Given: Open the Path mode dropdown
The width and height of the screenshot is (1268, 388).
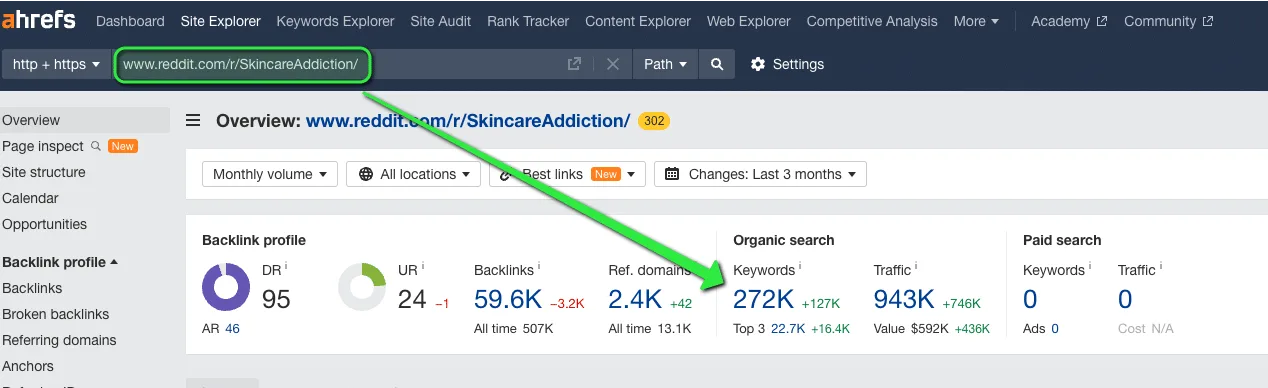Looking at the screenshot, I should tap(665, 64).
